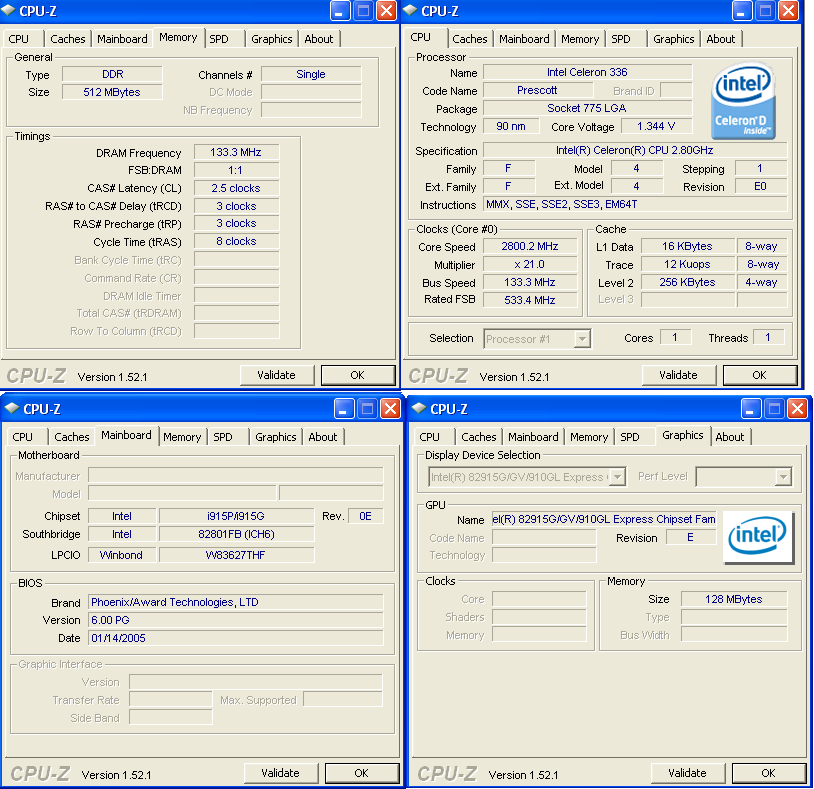Click the Technology value 90 nm
Image resolution: width=814 pixels, height=789 pixels.
point(511,126)
